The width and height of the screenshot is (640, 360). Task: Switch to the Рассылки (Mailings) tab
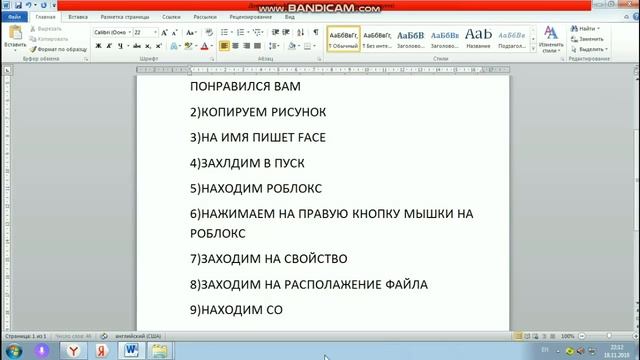coord(205,17)
